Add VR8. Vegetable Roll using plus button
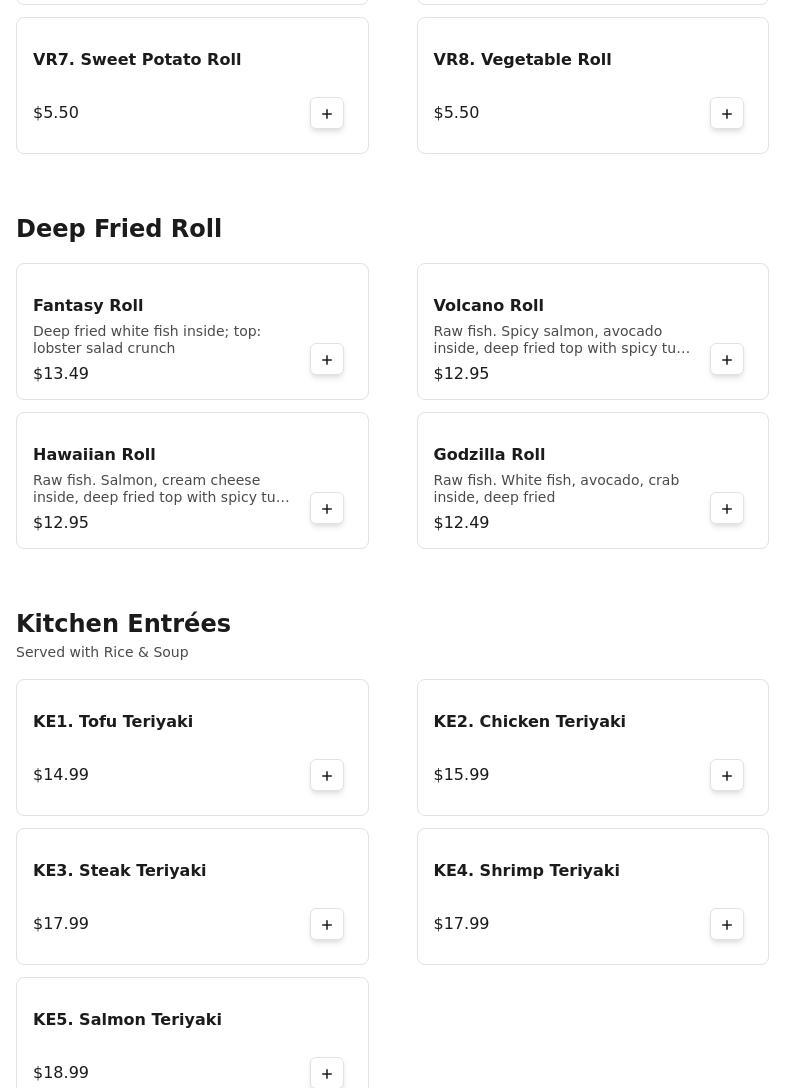The image size is (785, 1088). (x=727, y=114)
